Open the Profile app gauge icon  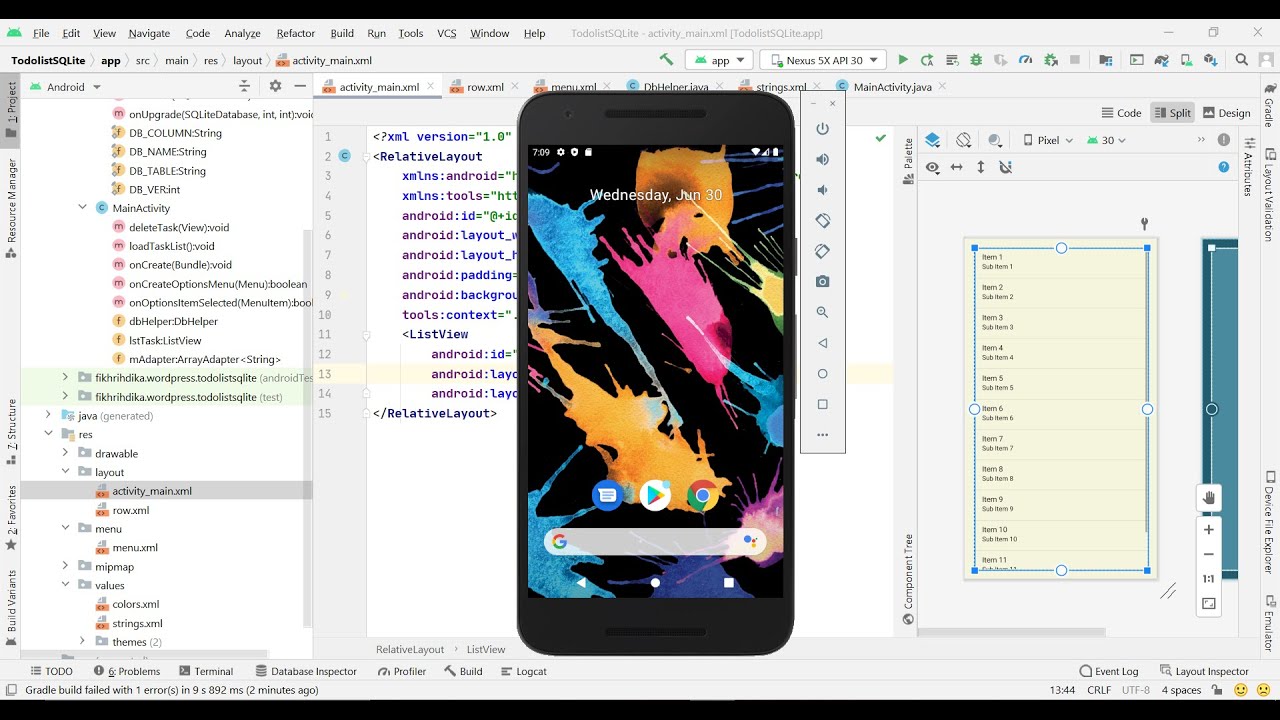coord(1025,60)
